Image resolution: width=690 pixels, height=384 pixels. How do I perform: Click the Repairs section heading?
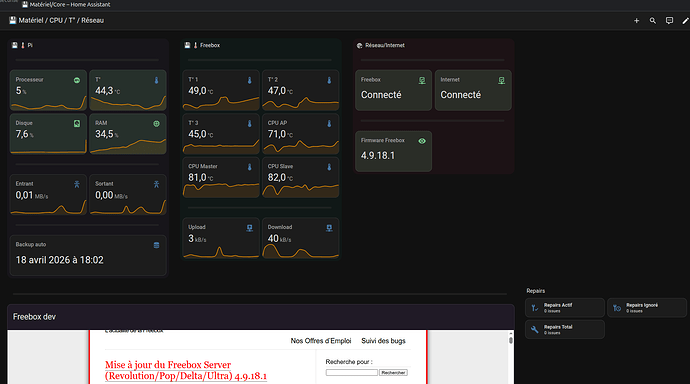(x=536, y=291)
